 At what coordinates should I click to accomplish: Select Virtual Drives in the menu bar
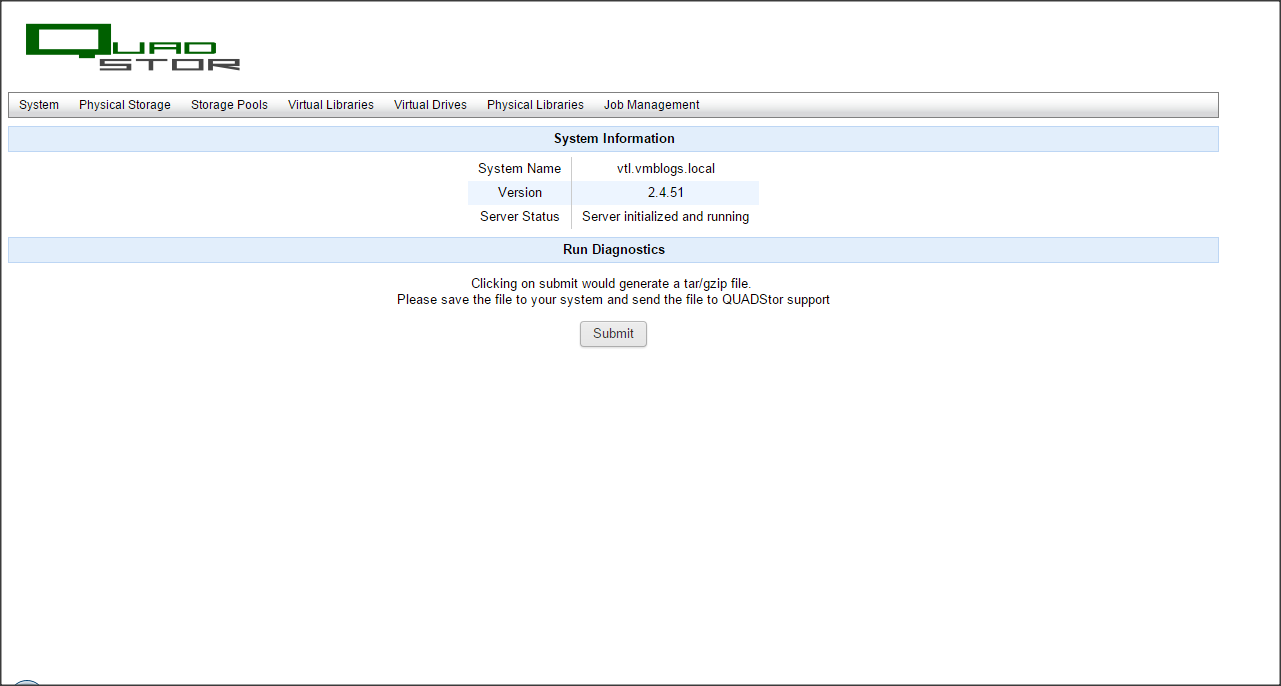[x=430, y=105]
